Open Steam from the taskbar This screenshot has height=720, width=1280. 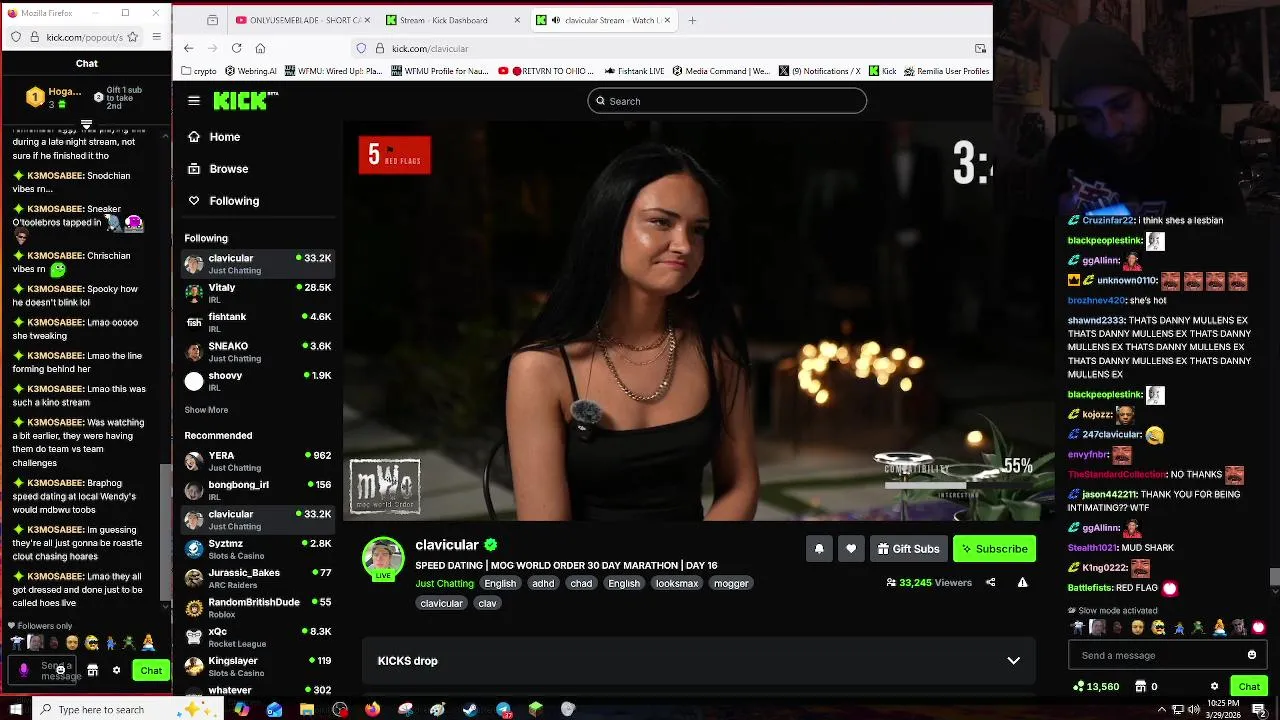(470, 709)
